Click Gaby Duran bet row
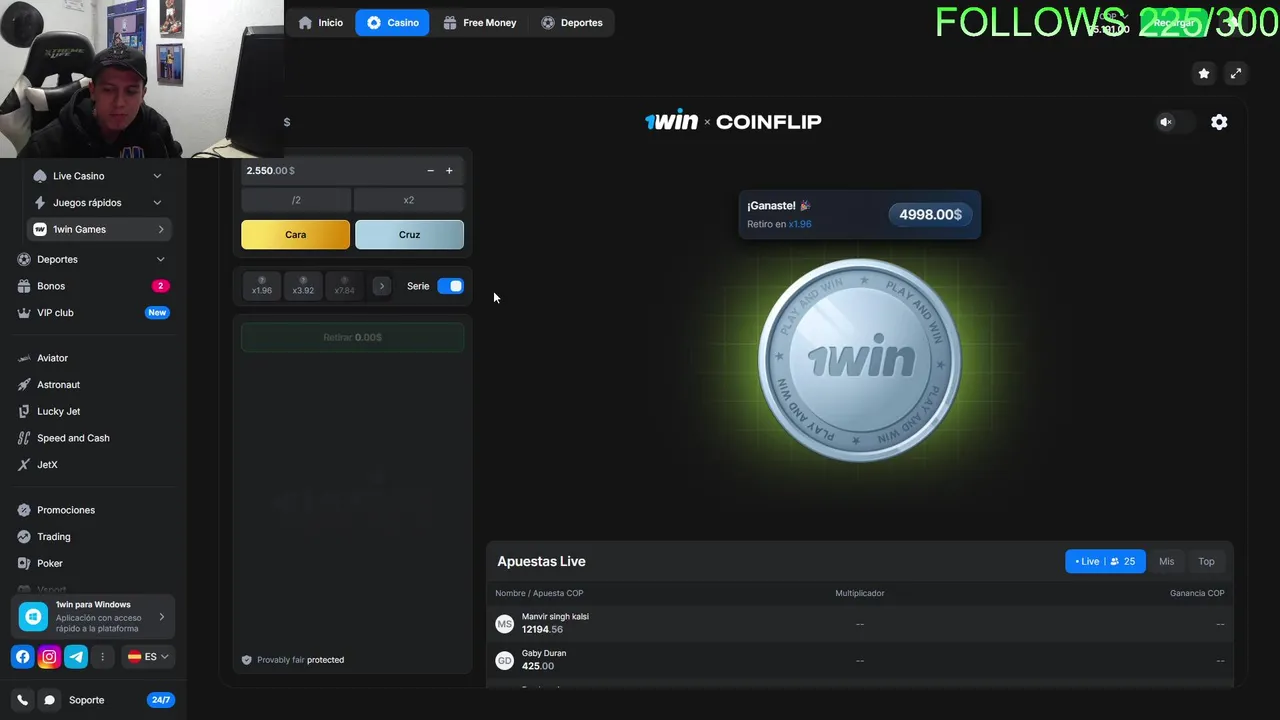This screenshot has height=720, width=1280. tap(860, 660)
